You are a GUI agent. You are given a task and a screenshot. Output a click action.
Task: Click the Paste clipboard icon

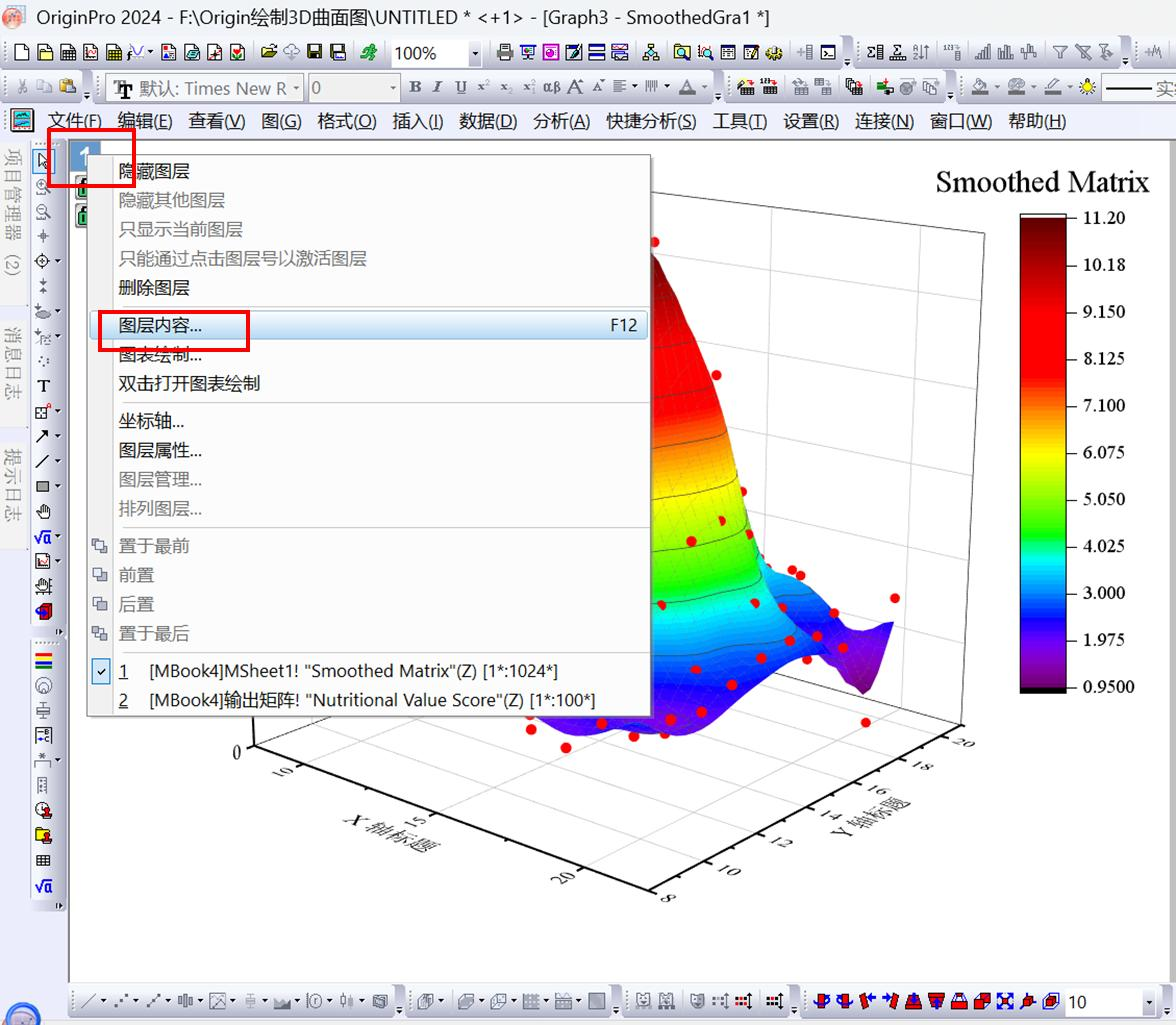tap(68, 88)
